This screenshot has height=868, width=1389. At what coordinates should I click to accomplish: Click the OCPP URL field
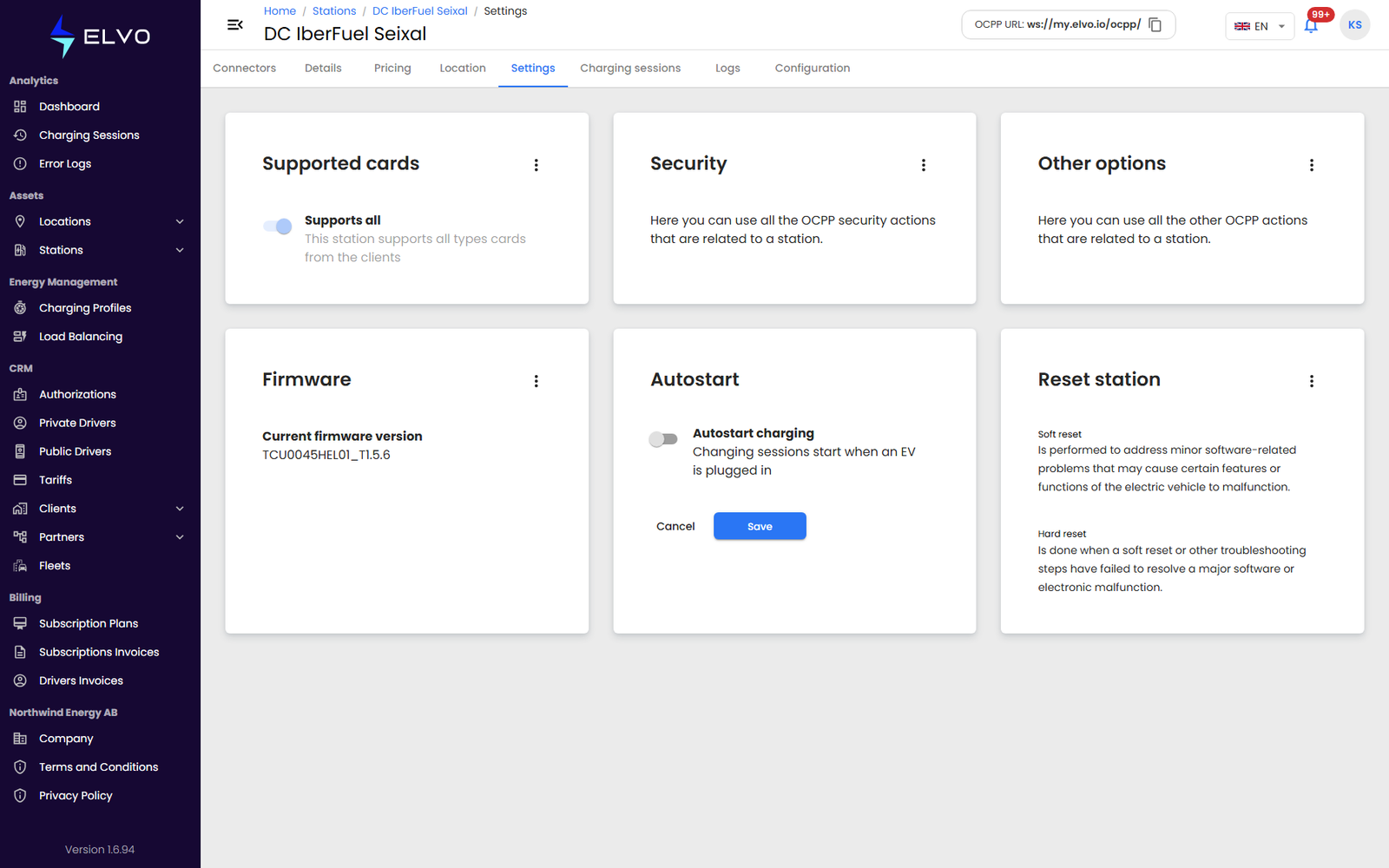coord(1069,25)
